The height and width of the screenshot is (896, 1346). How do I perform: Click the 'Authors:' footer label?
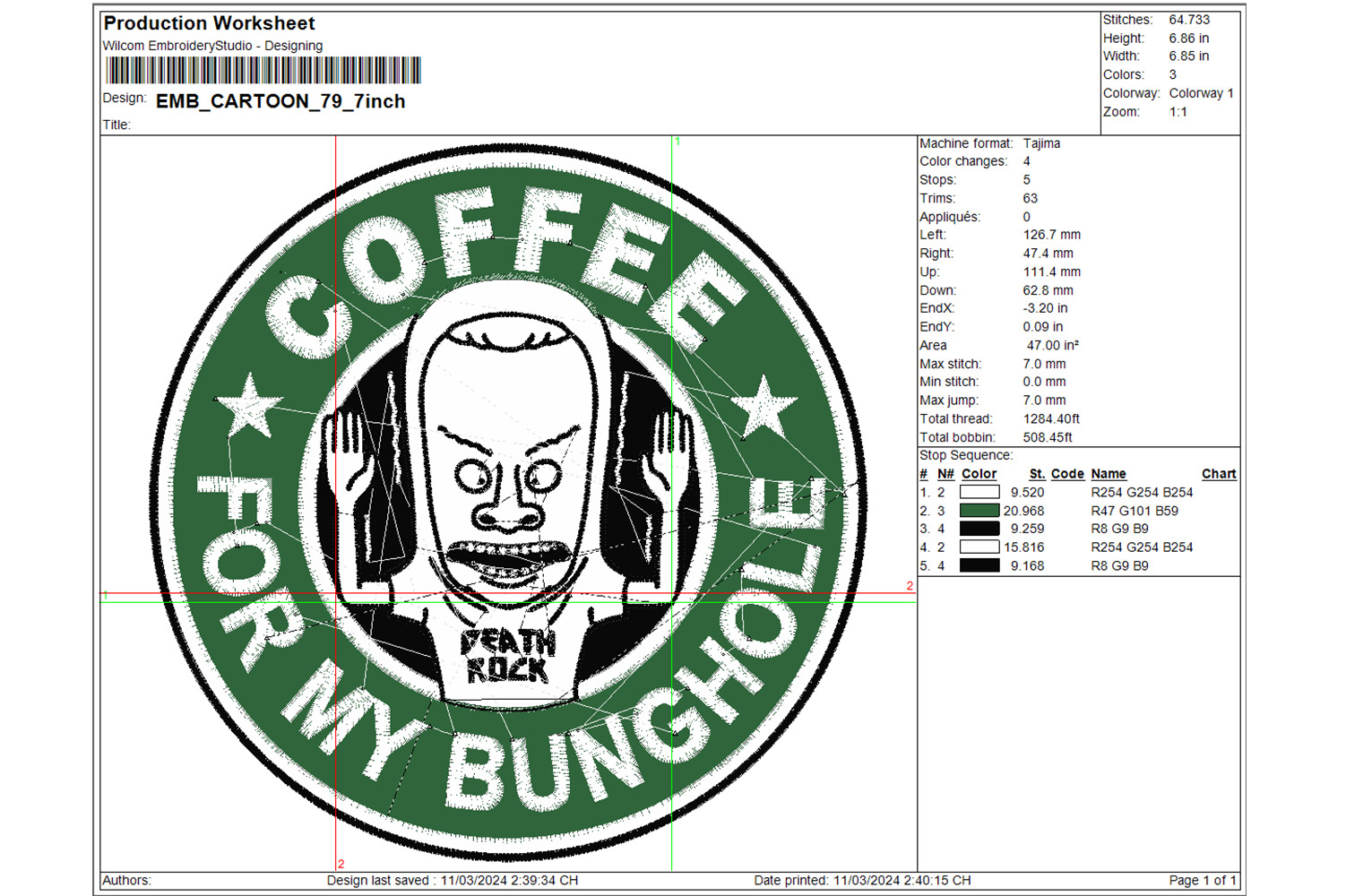click(x=126, y=881)
